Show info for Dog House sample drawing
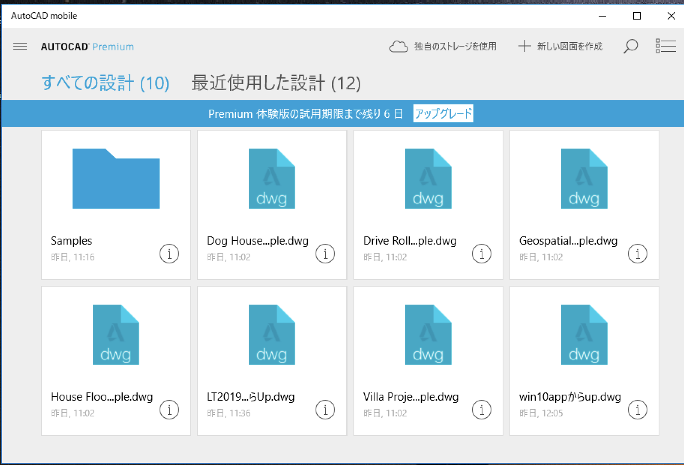The image size is (684, 465). point(325,253)
